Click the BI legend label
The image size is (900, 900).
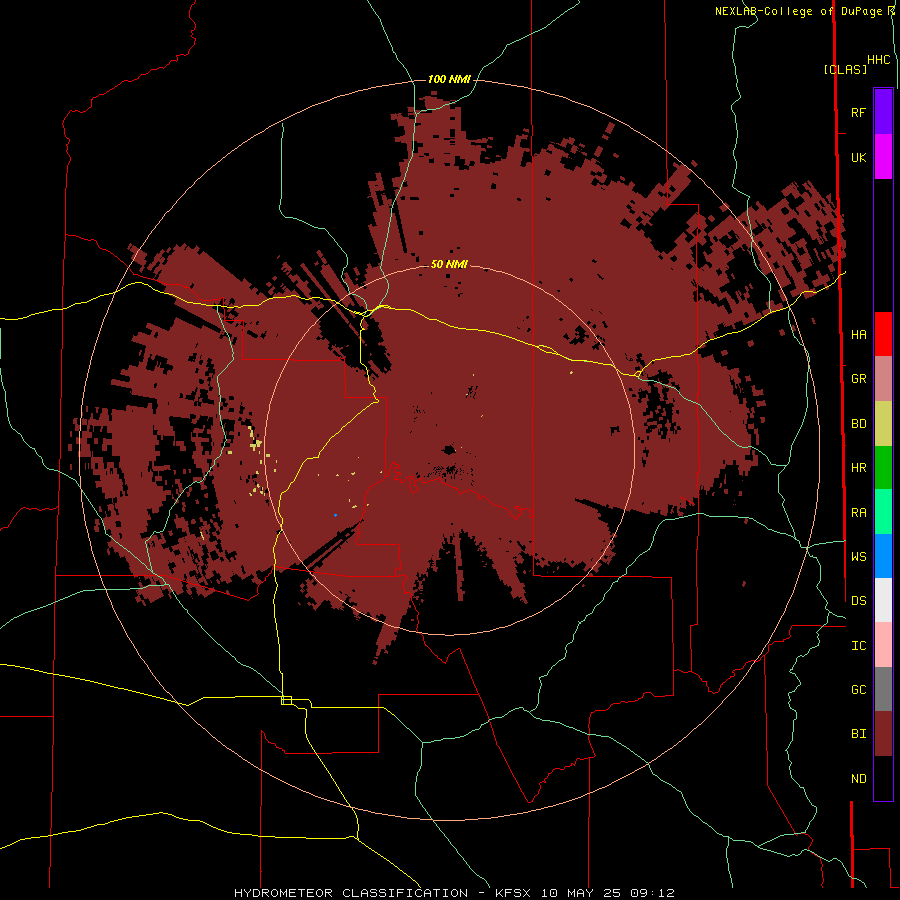[858, 734]
